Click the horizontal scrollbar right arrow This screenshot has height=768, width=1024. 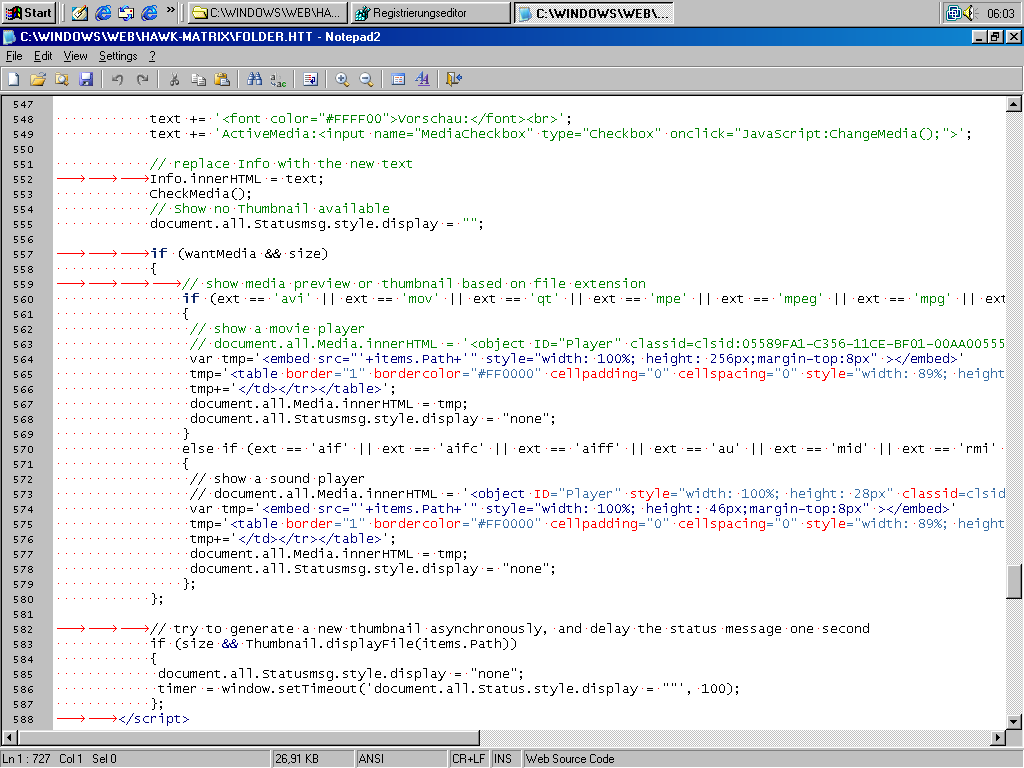997,737
